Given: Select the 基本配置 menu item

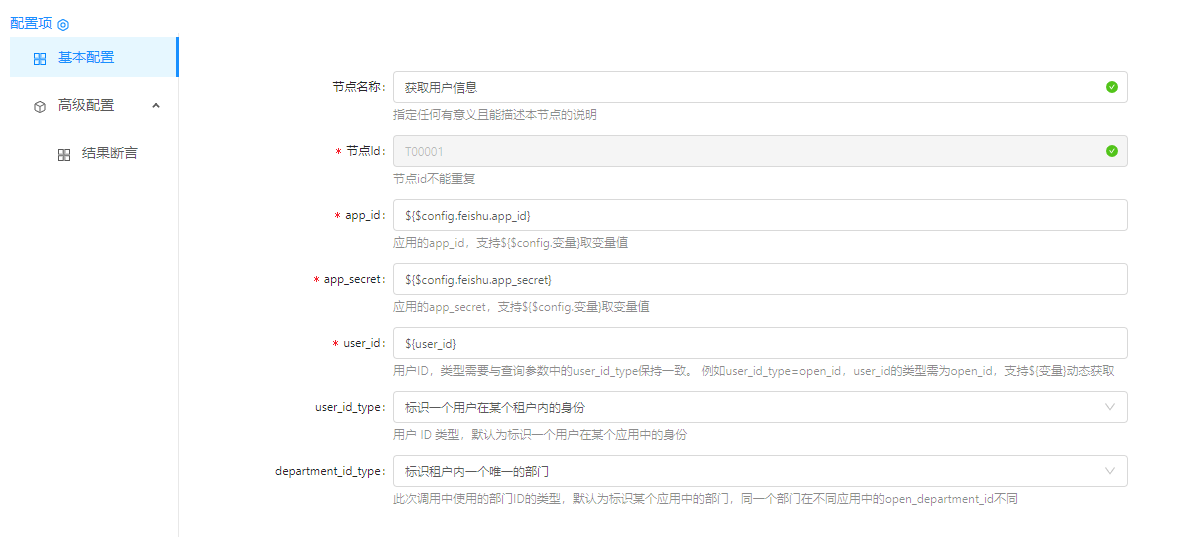Looking at the screenshot, I should (86, 58).
